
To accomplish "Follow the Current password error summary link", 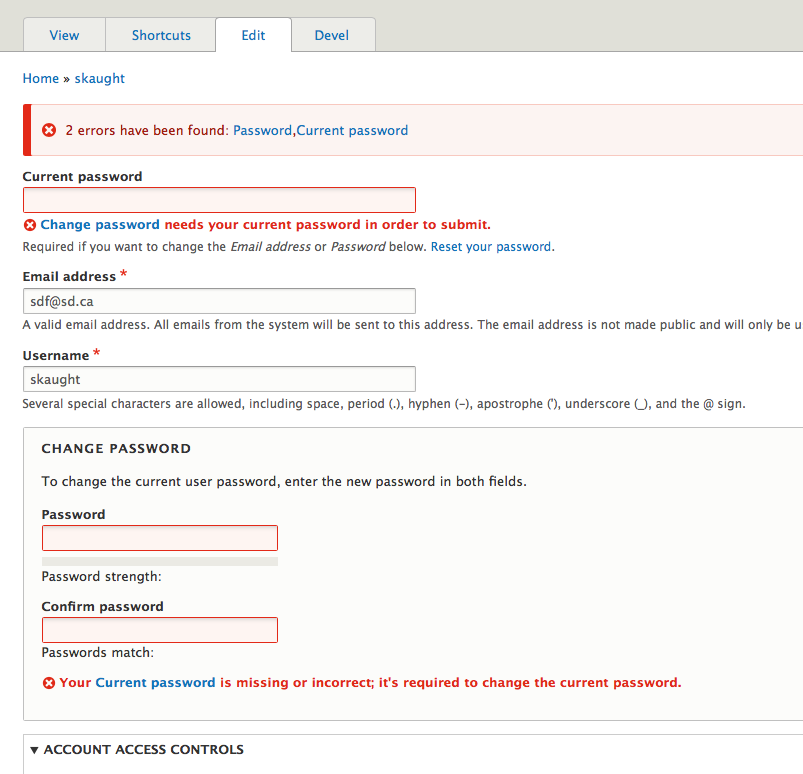I will point(352,130).
